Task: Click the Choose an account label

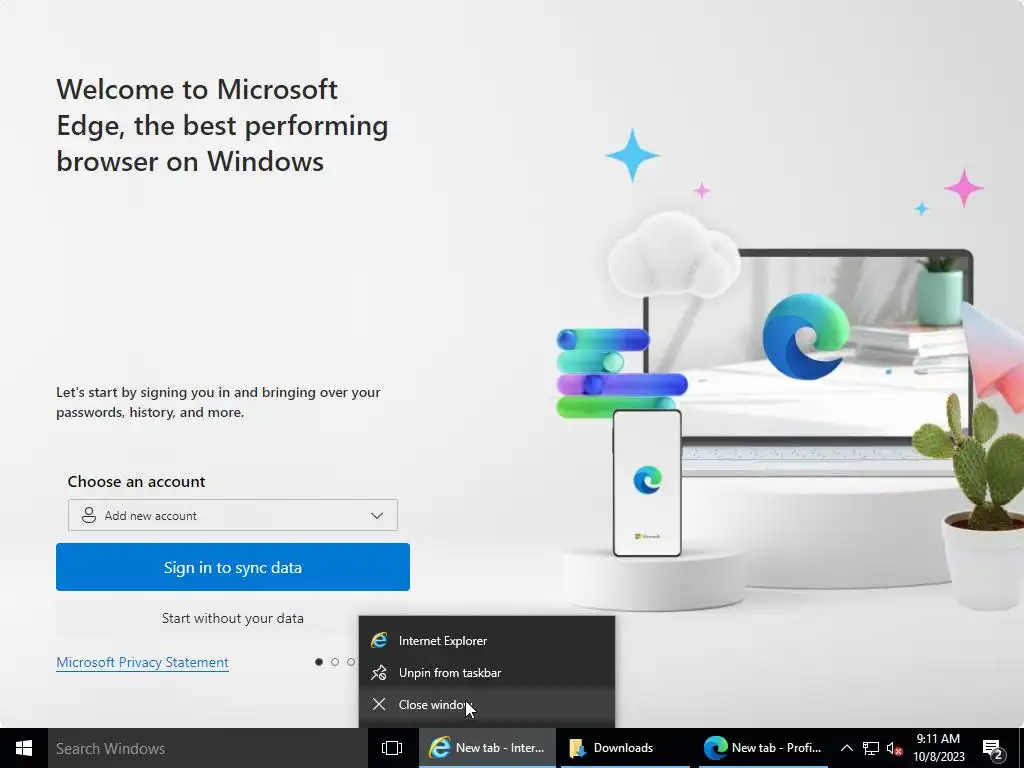Action: click(136, 481)
